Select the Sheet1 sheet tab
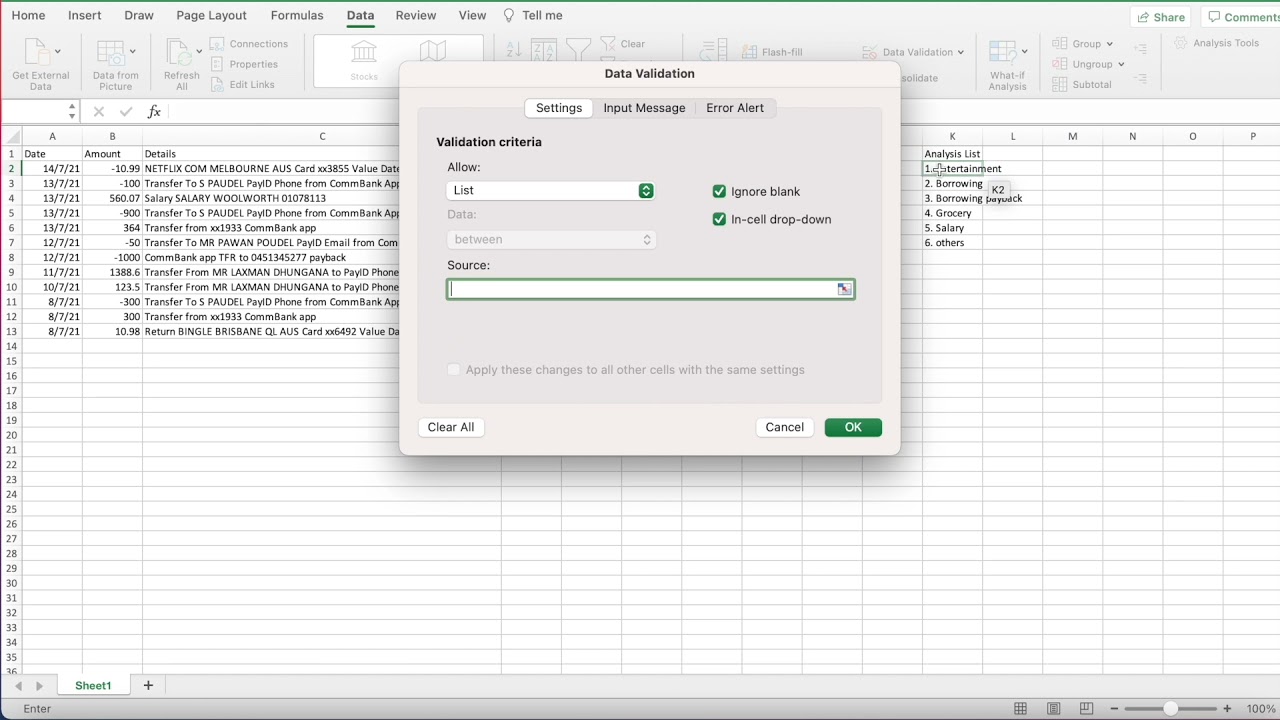This screenshot has width=1280, height=720. [93, 686]
